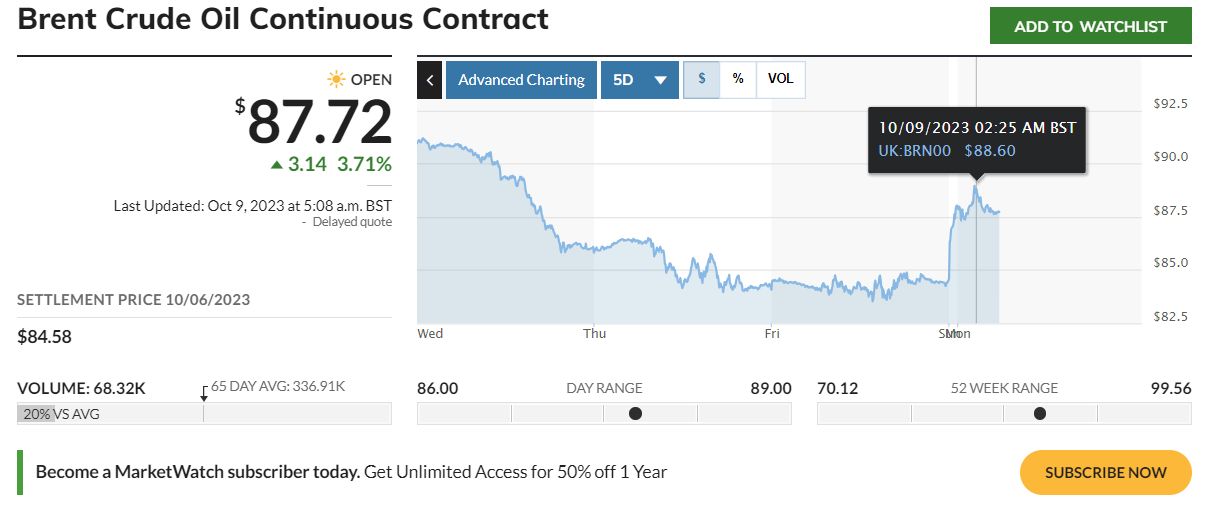Select Thu label on chart axis
The width and height of the screenshot is (1213, 509).
(595, 334)
